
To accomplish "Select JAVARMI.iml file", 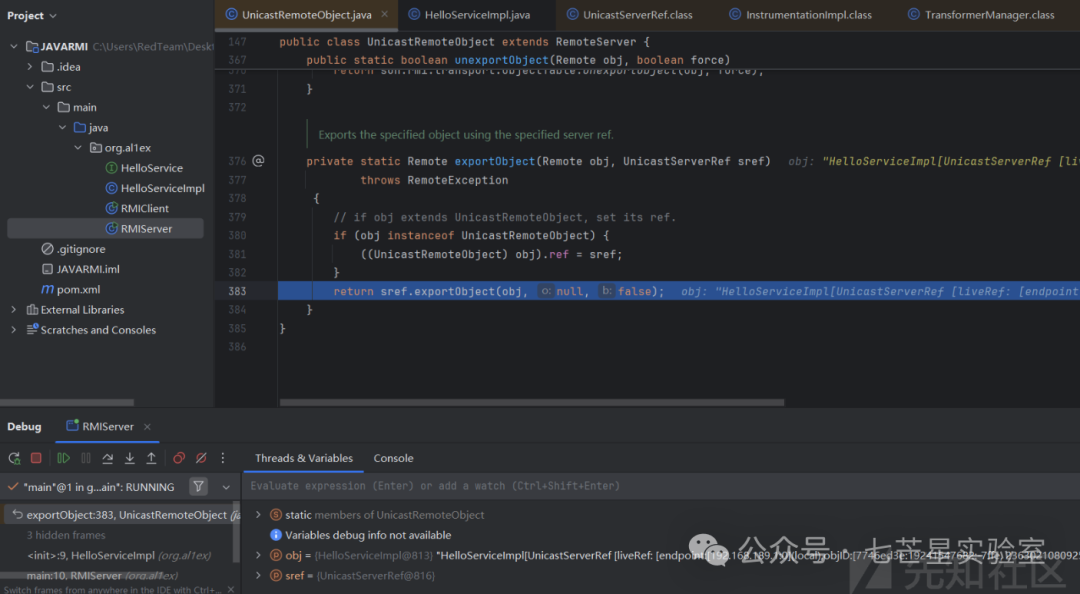I will [87, 269].
